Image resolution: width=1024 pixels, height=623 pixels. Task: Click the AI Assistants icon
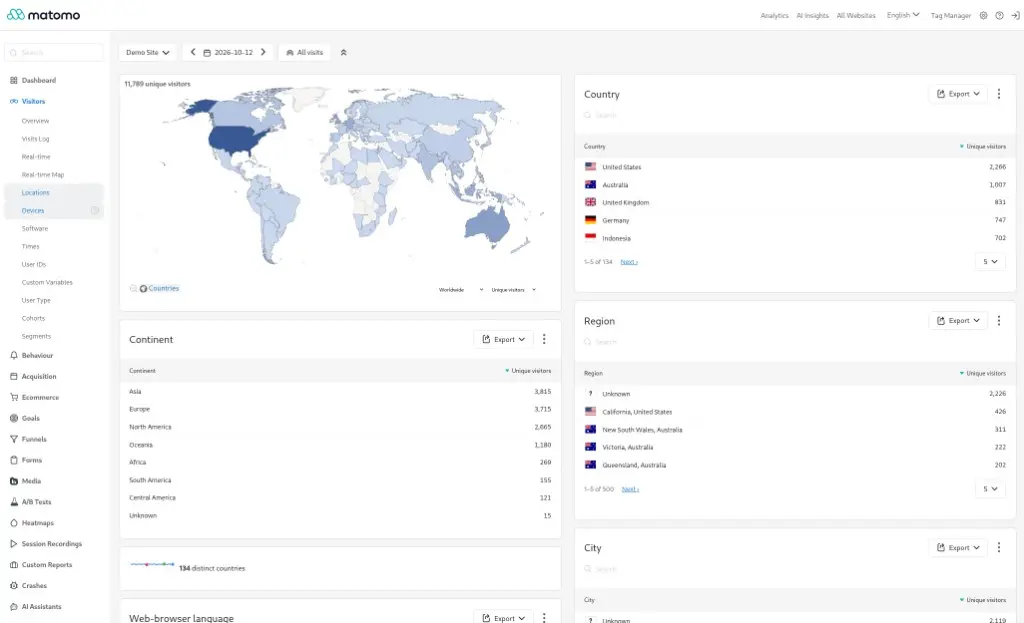(14, 606)
